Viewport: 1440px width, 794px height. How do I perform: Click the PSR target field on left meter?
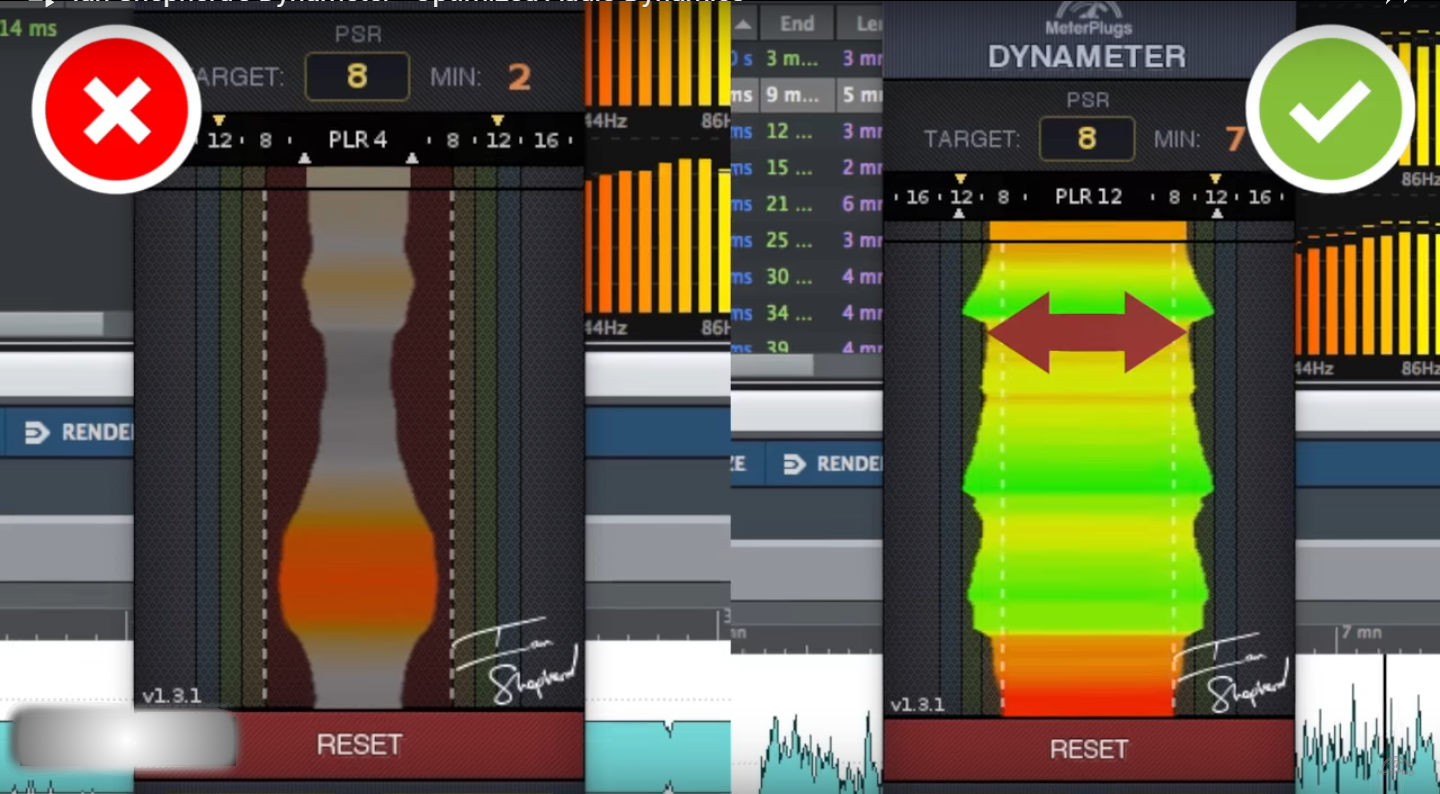pyautogui.click(x=357, y=77)
